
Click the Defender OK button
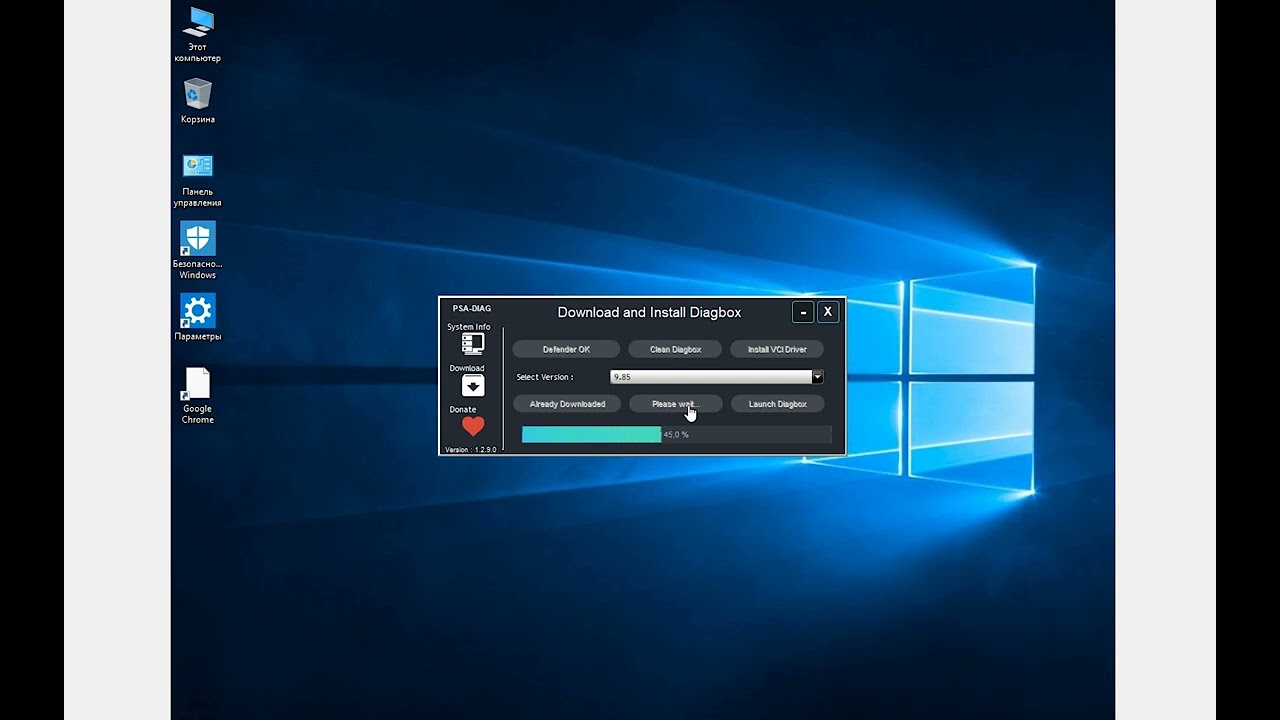pyautogui.click(x=566, y=349)
